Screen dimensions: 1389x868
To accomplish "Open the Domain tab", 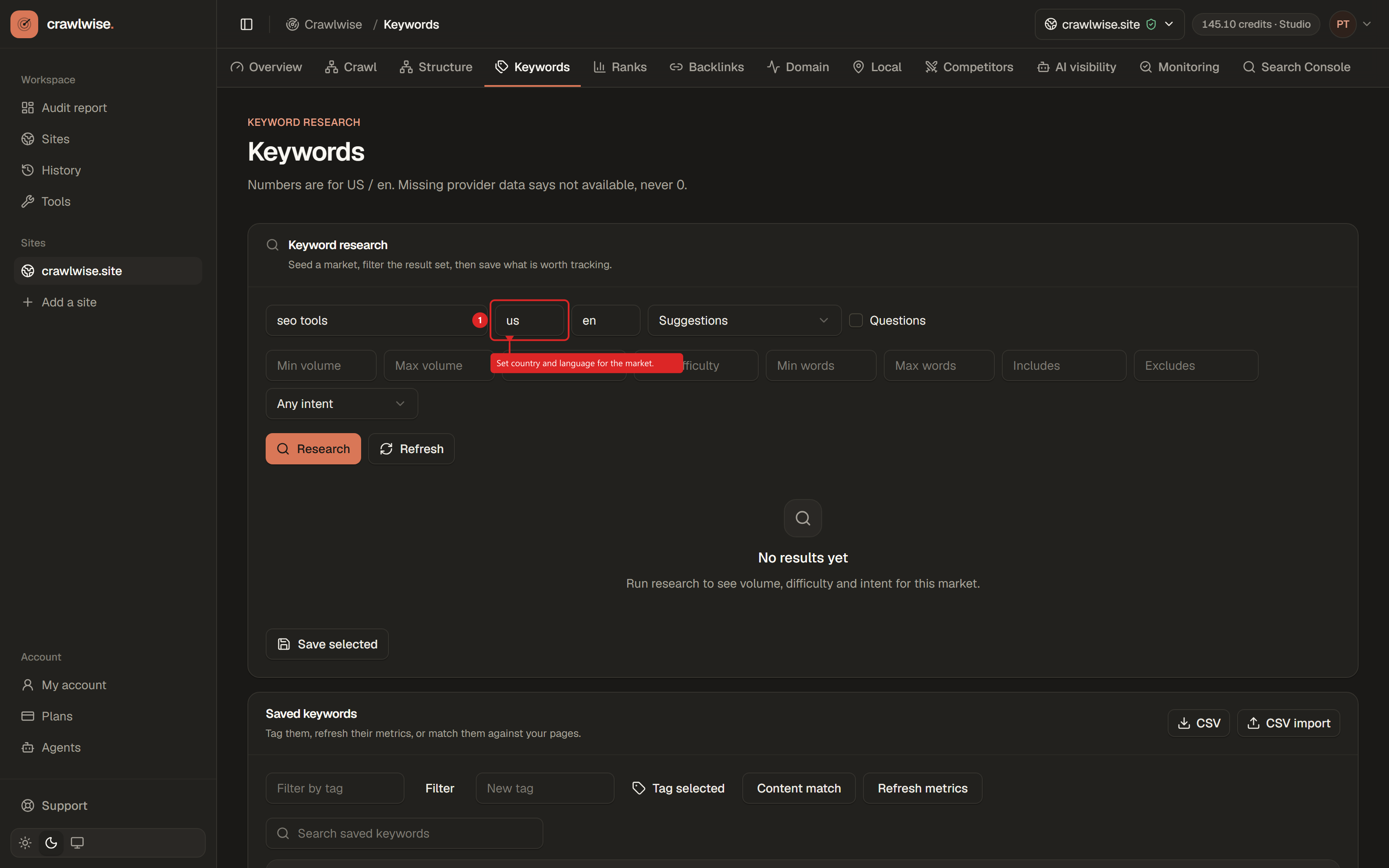I will click(x=798, y=67).
